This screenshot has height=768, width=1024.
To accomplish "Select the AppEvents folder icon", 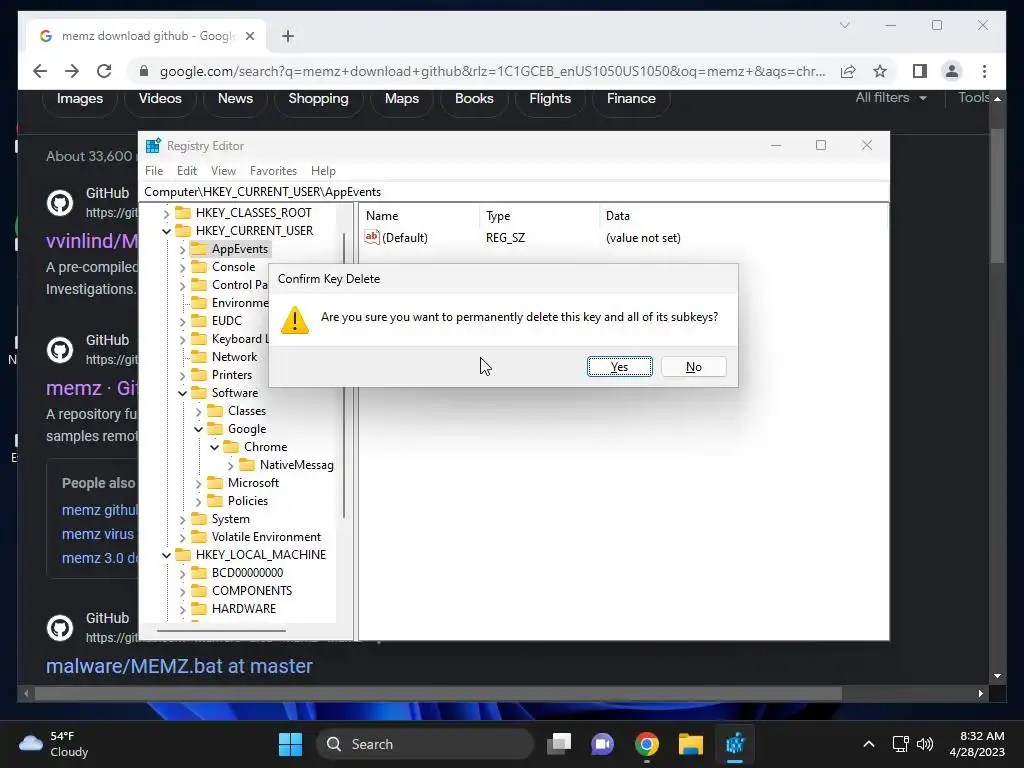I will click(x=199, y=249).
